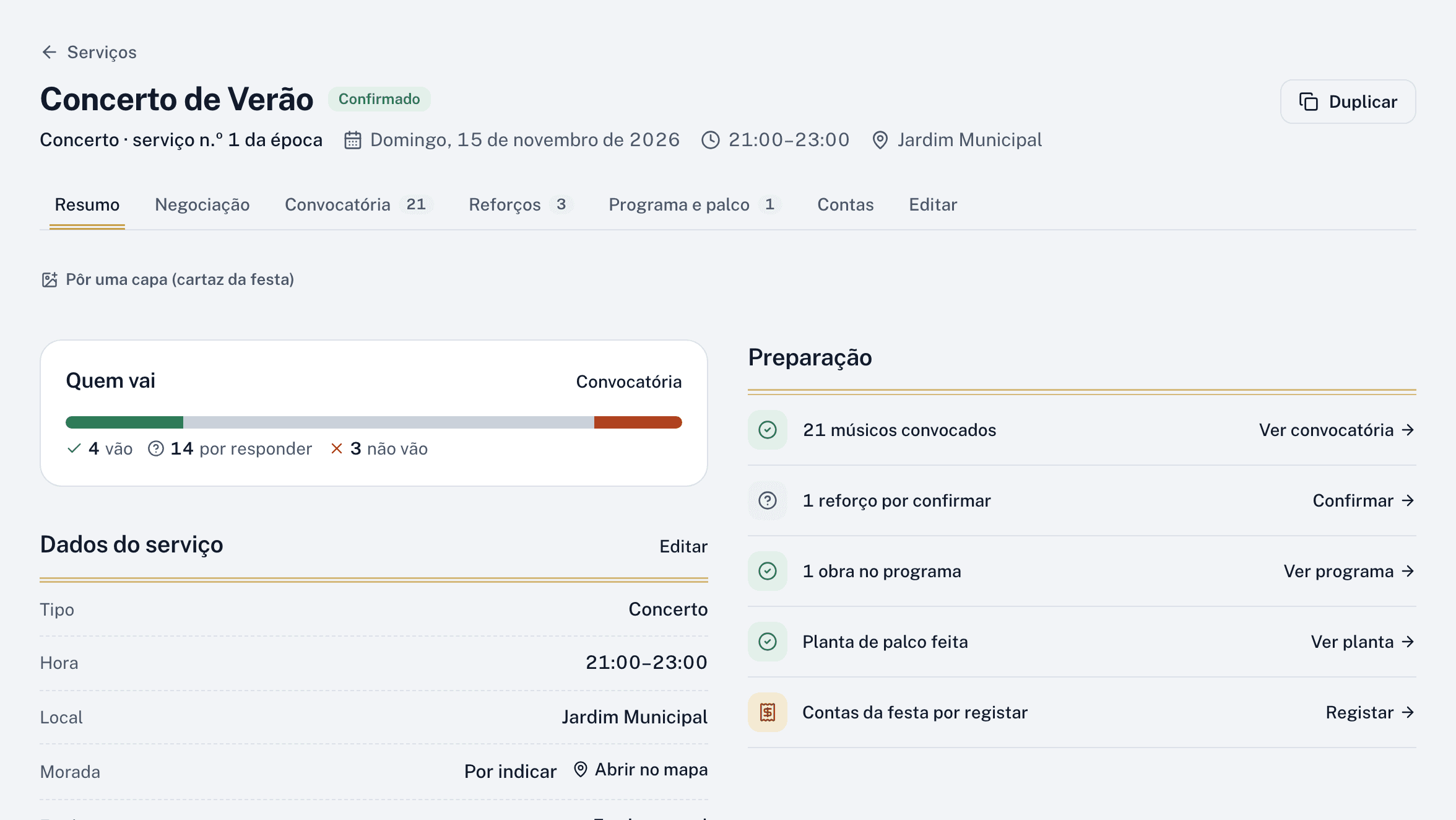Click Editar link in Dados do serviço
This screenshot has height=820, width=1456.
pos(683,547)
